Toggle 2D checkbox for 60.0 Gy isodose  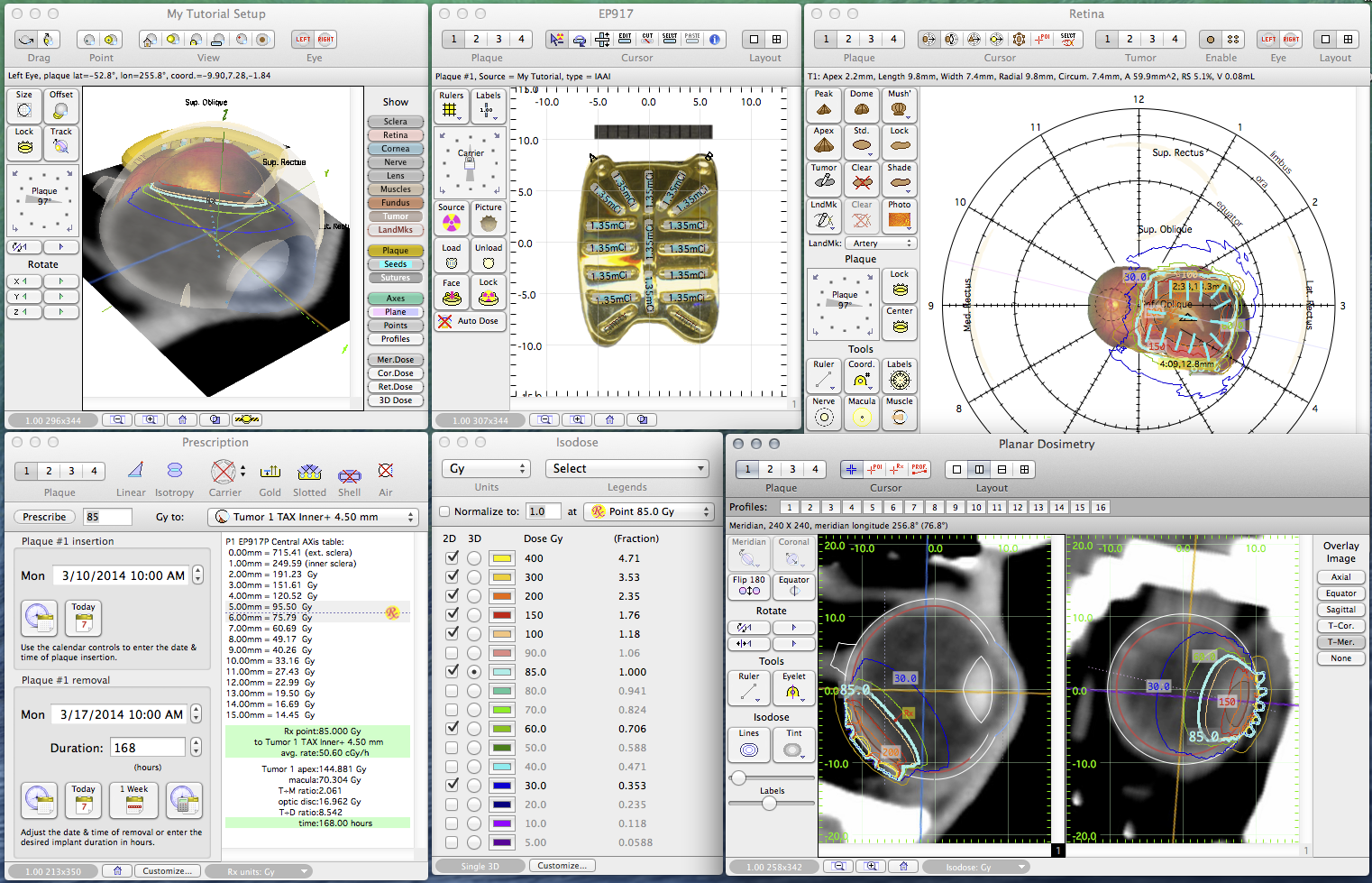[x=452, y=729]
